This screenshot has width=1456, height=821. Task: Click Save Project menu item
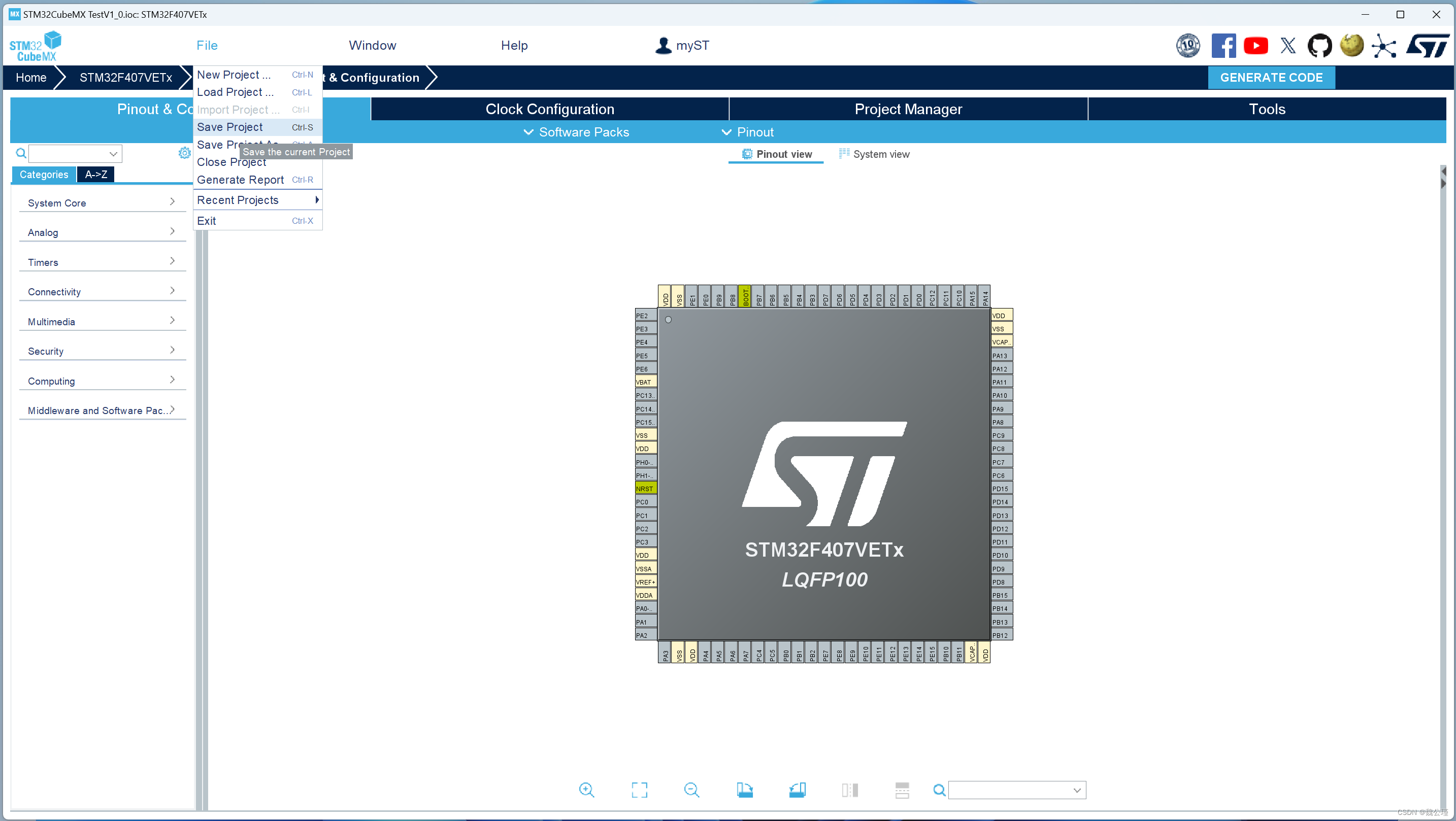tap(229, 127)
